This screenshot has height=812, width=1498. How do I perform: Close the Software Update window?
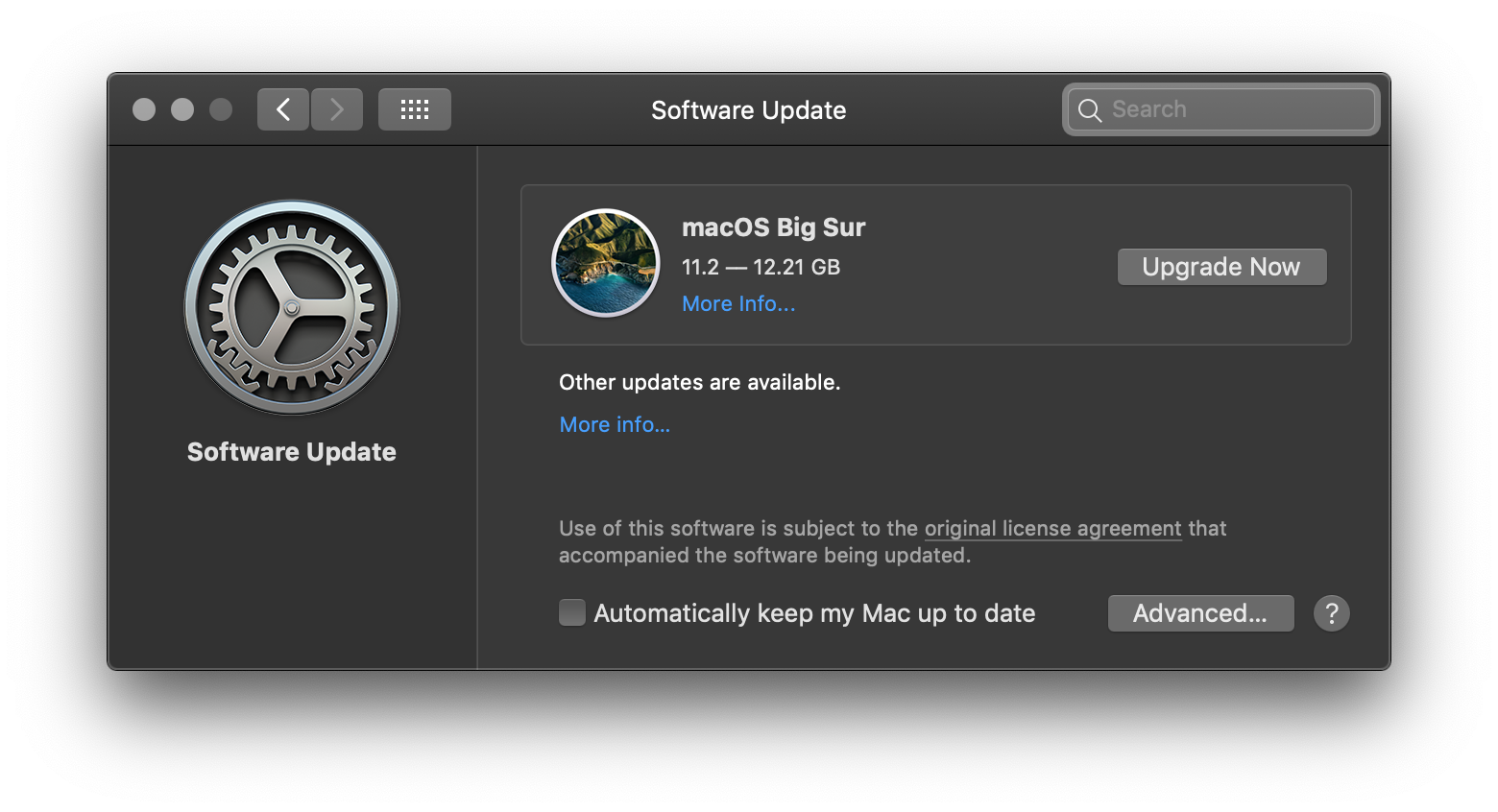tap(144, 109)
